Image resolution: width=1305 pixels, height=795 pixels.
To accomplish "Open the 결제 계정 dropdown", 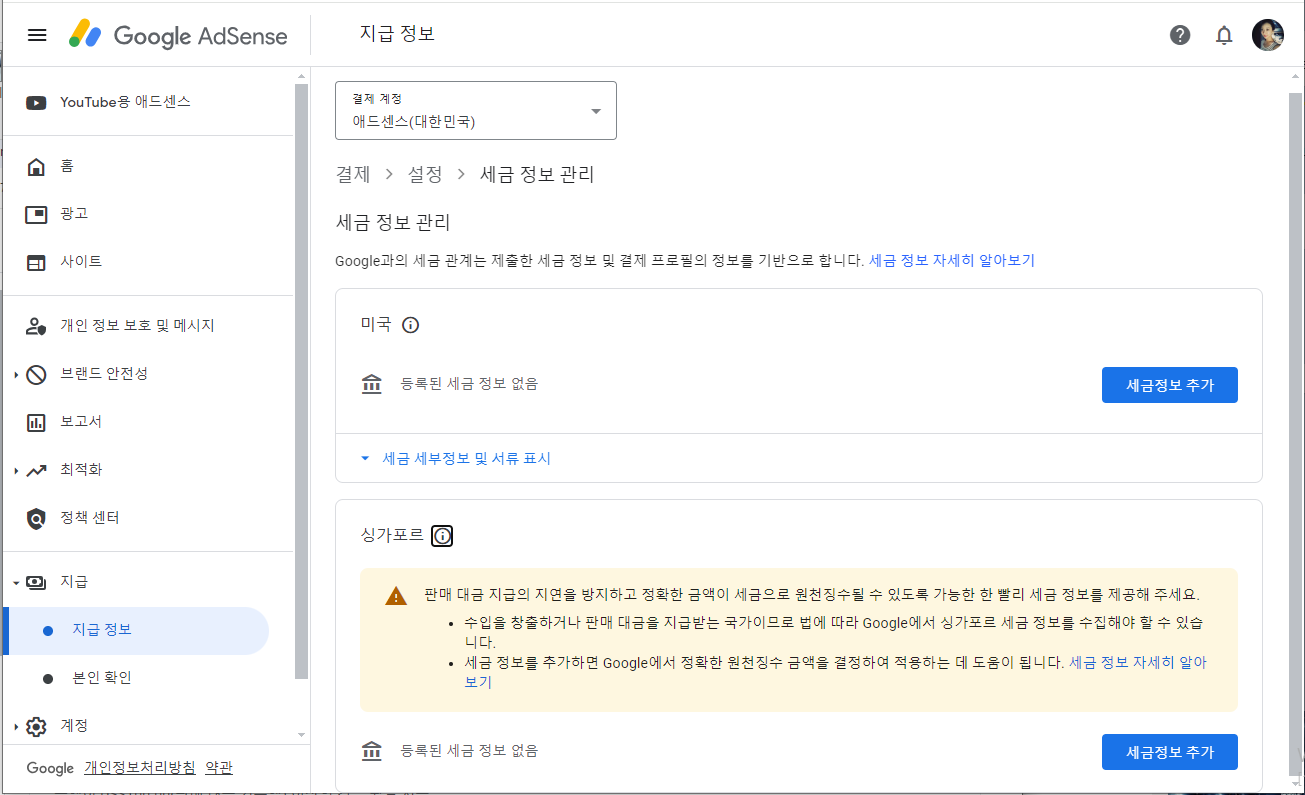I will click(x=476, y=110).
